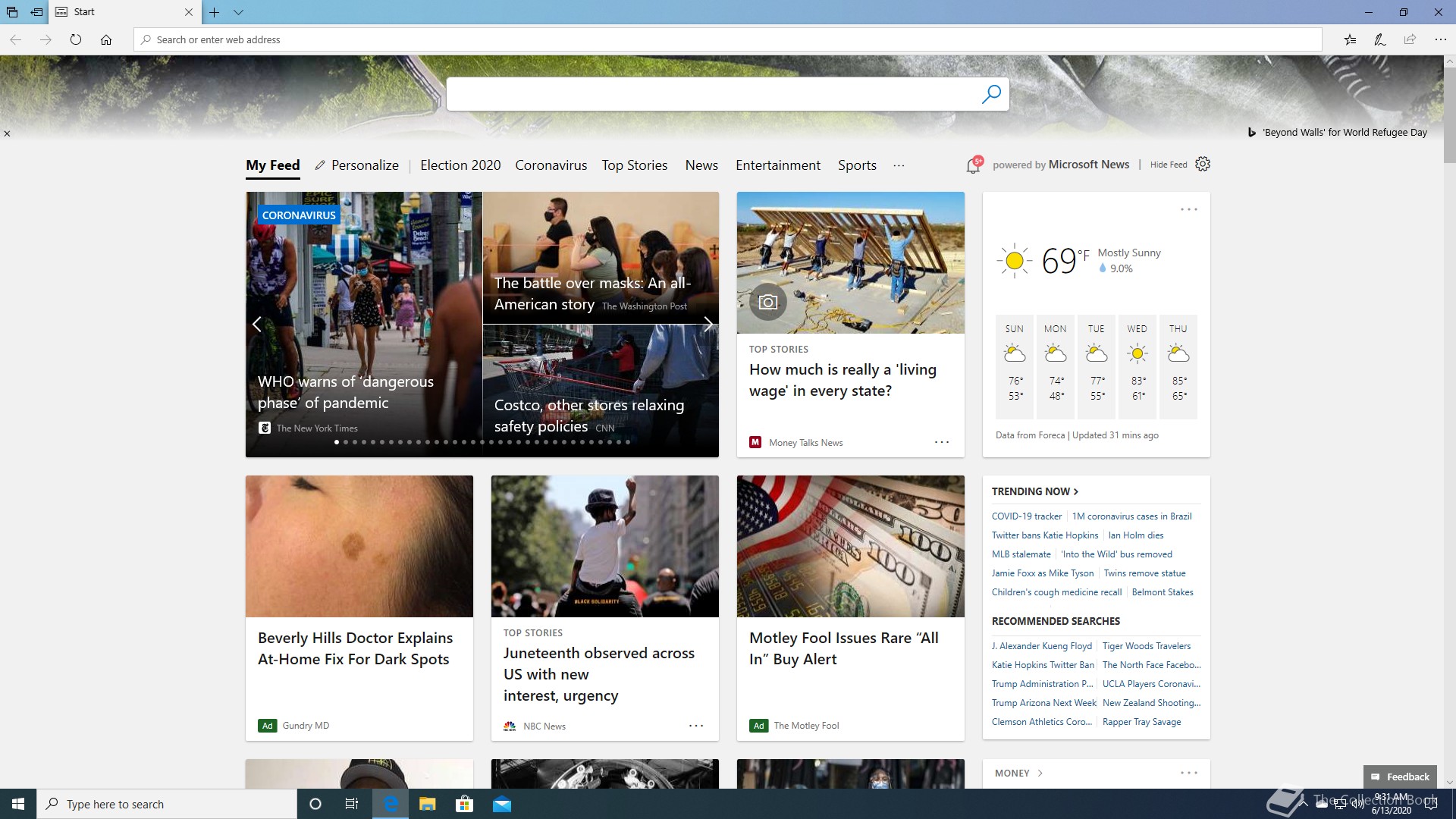Open options dots on Money Talks News card
Image resolution: width=1456 pixels, height=819 pixels.
(x=942, y=442)
